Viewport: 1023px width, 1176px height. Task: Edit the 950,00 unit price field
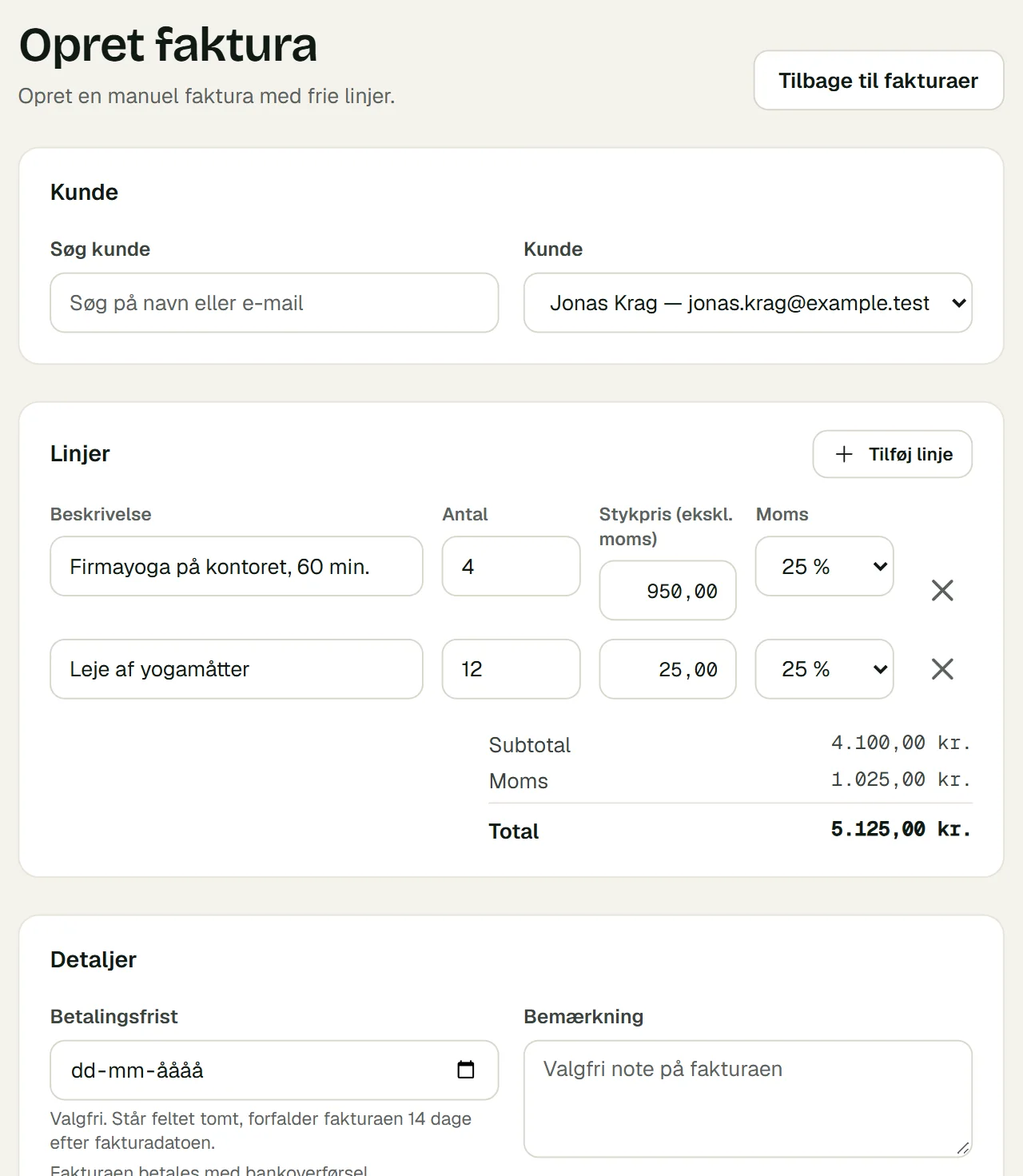click(667, 590)
